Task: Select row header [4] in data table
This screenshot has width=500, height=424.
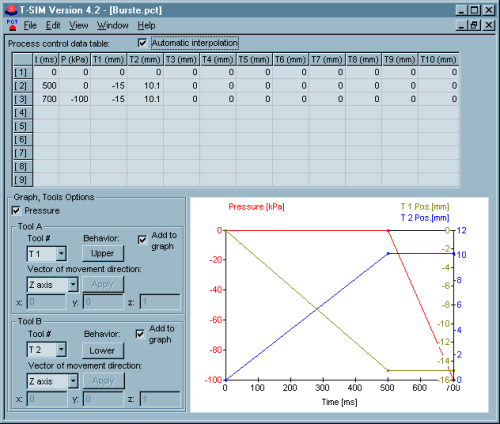Action: click(x=22, y=113)
